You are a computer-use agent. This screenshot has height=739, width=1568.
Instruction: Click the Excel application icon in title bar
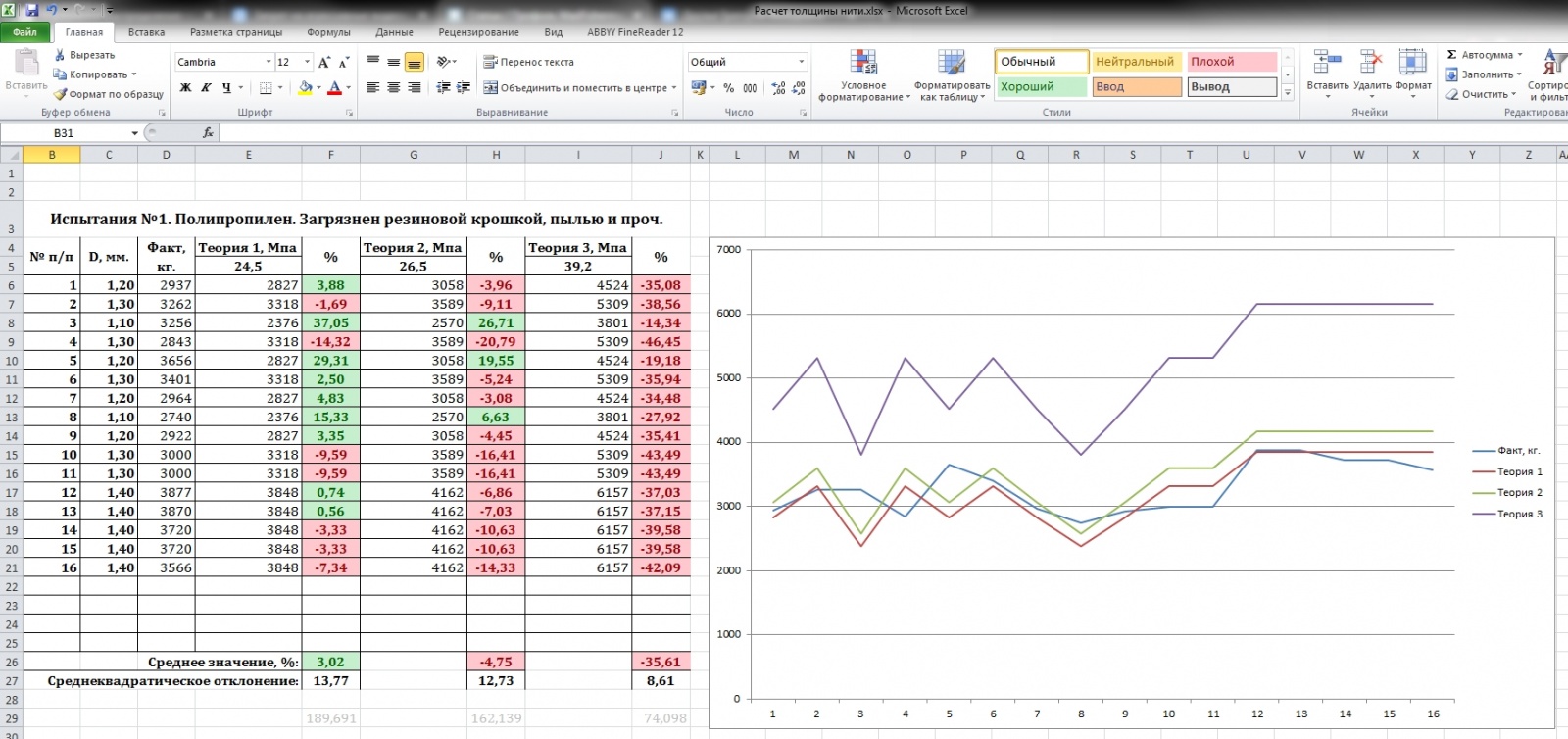point(9,10)
